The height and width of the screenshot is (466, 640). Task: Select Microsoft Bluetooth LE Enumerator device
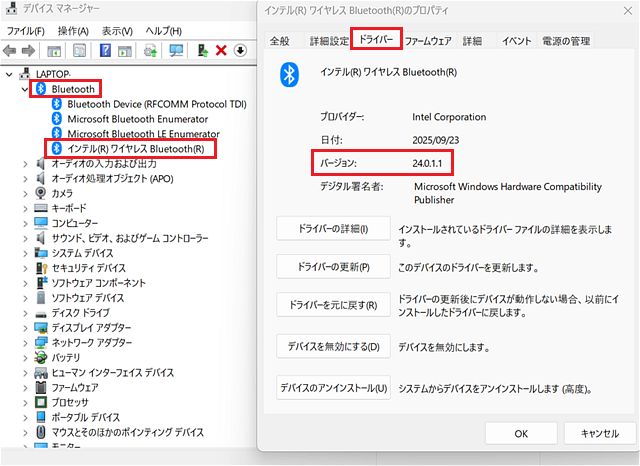pyautogui.click(x=143, y=134)
